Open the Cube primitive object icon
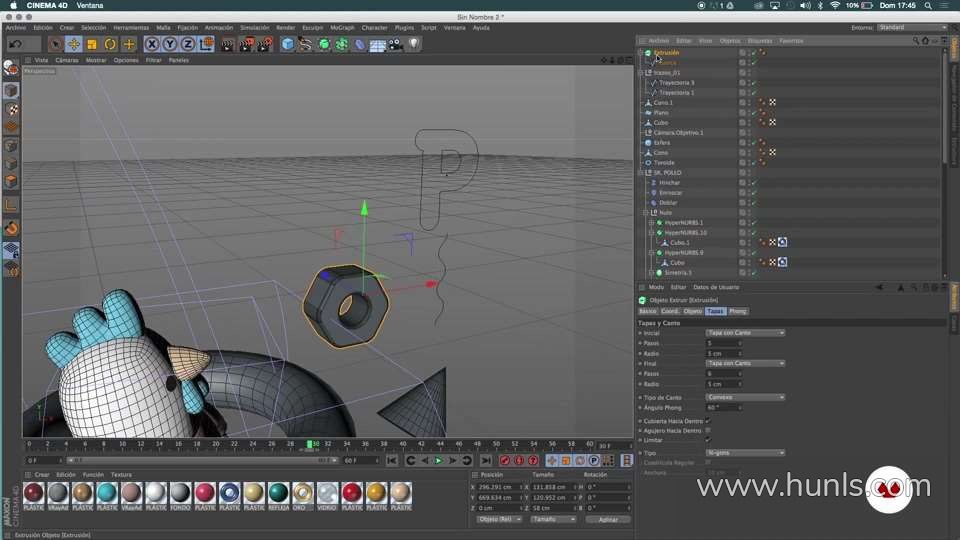Screen dimensions: 960x540 tap(288, 44)
